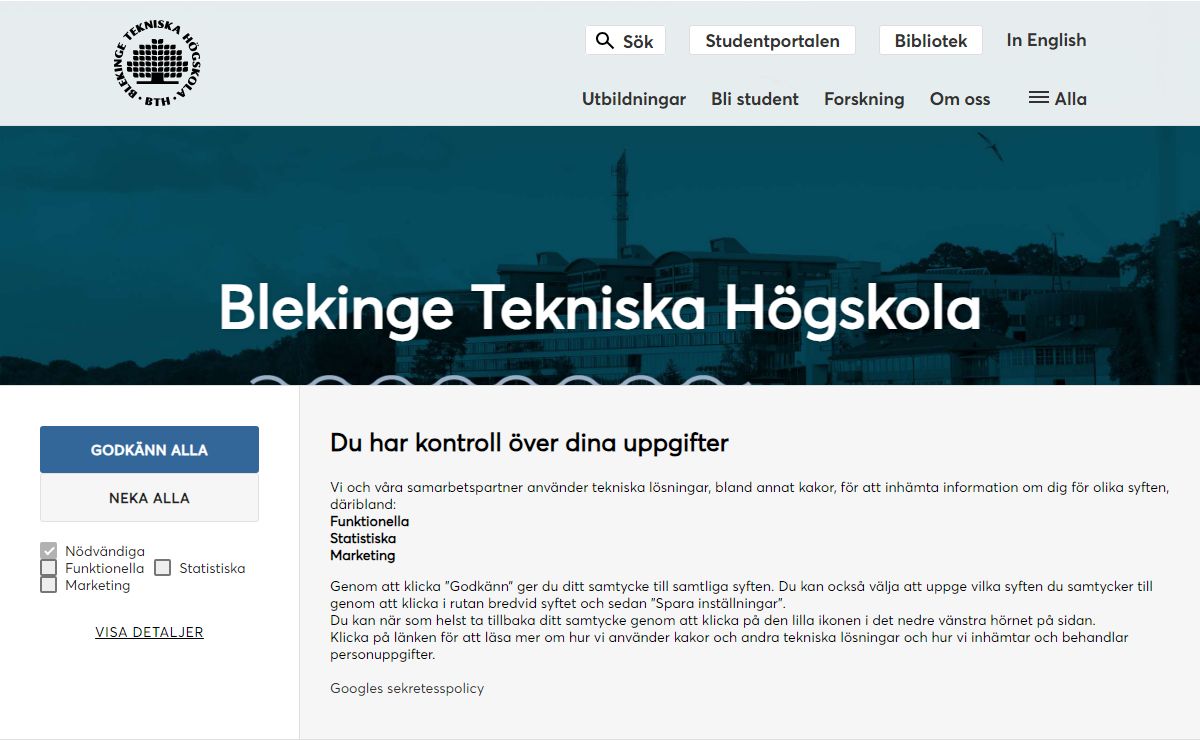
Task: Expand cookie details with Visa detaljer
Action: tap(149, 632)
